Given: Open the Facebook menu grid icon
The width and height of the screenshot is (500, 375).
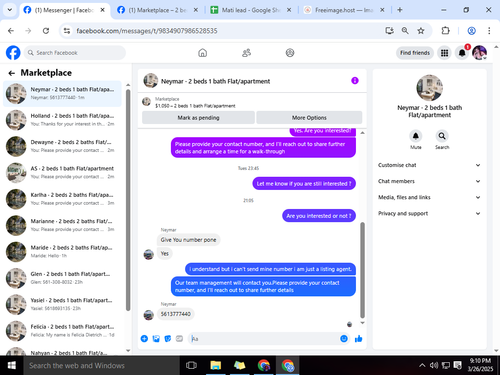Looking at the screenshot, I should tap(444, 53).
